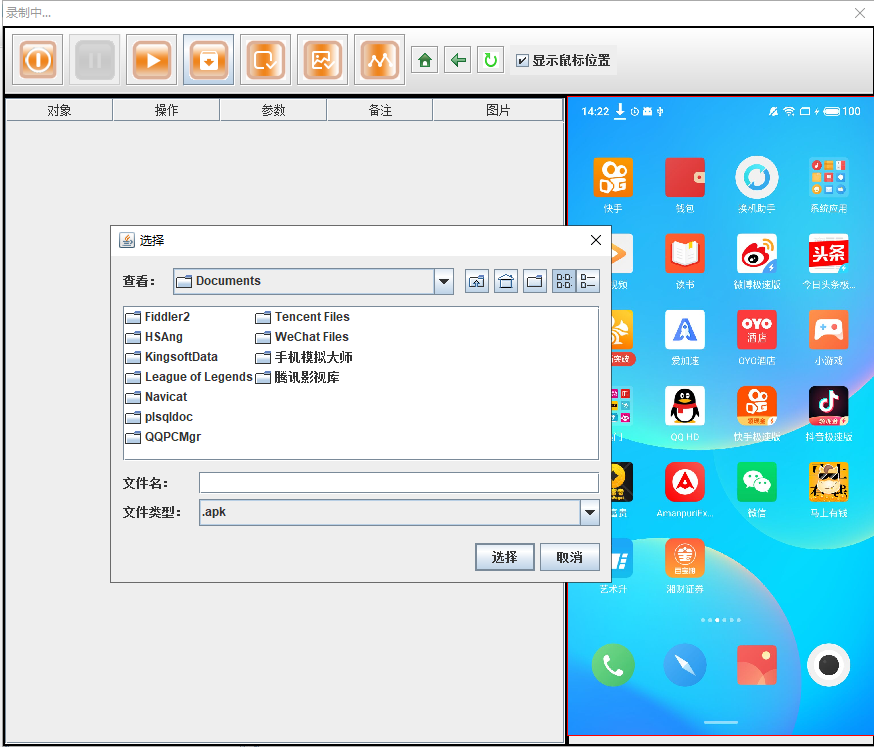Screen dimensions: 874x747
Task: Create a new folder in file dialog
Action: click(x=535, y=282)
